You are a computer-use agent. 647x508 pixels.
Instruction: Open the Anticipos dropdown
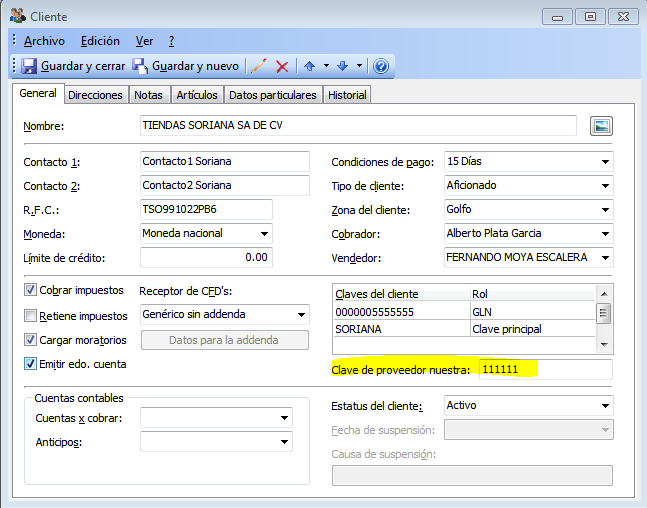pyautogui.click(x=284, y=442)
